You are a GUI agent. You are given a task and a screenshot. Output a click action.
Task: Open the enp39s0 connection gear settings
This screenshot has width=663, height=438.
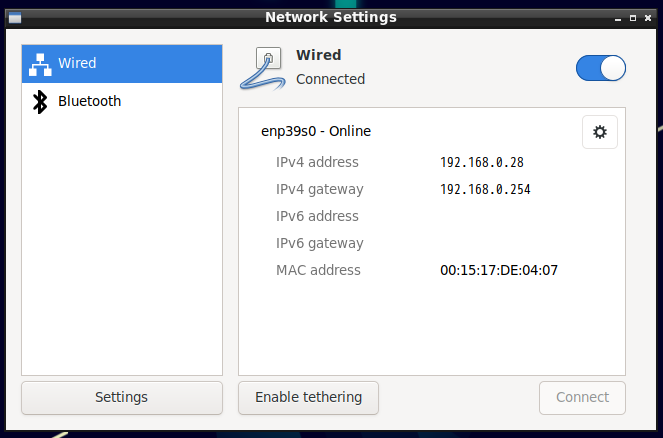600,132
